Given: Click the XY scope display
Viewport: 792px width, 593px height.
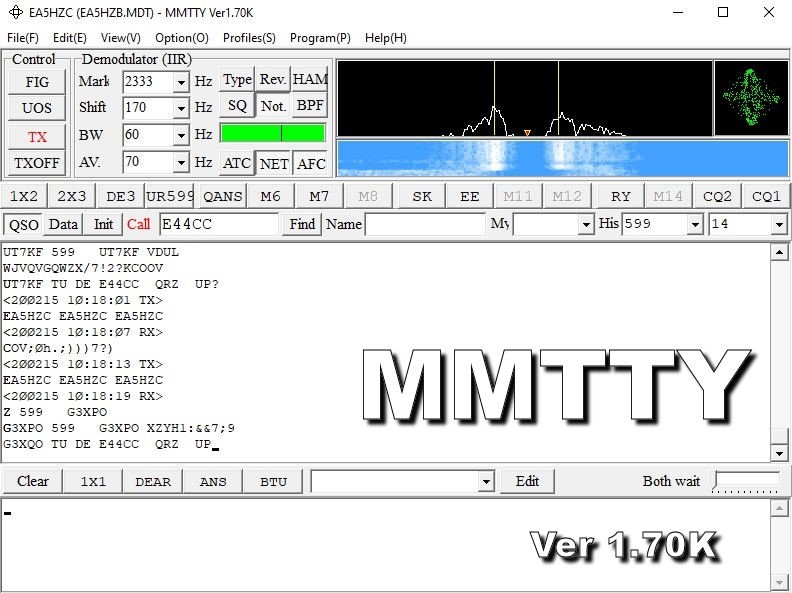Looking at the screenshot, I should tap(751, 98).
